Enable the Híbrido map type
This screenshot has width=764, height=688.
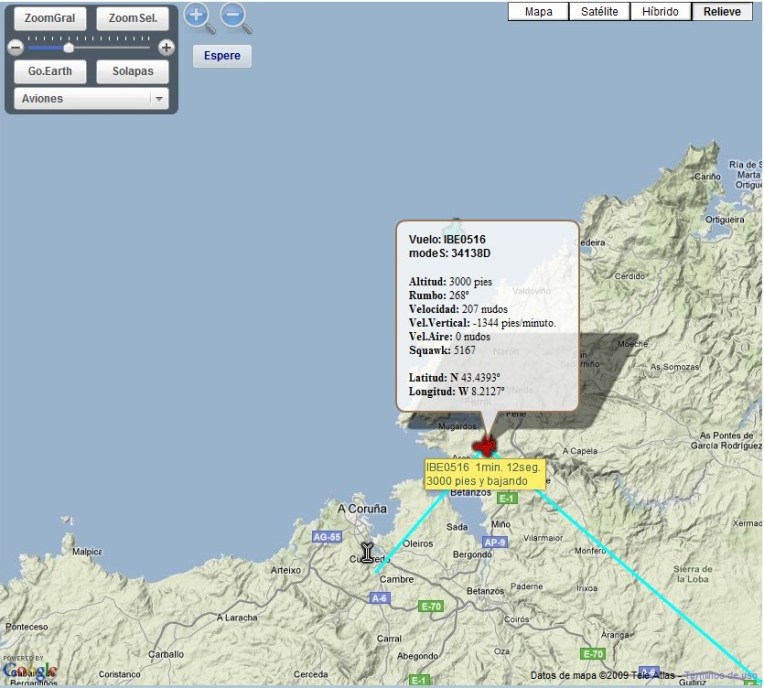660,11
